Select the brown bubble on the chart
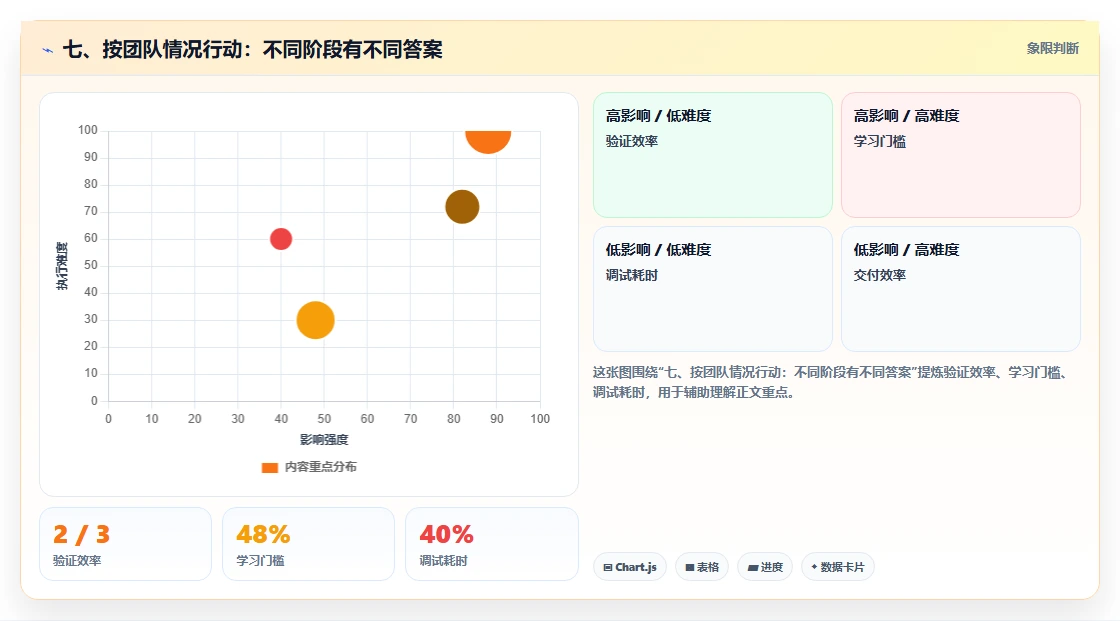 pyautogui.click(x=462, y=207)
